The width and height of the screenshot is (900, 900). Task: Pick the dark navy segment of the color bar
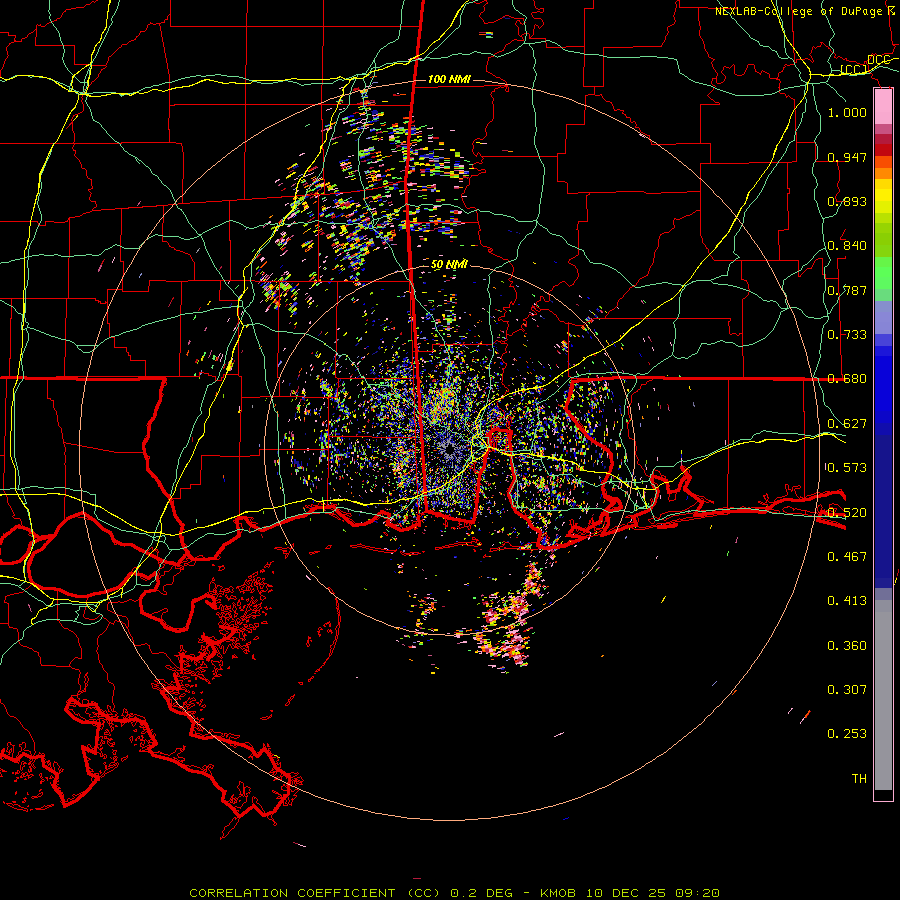point(883,505)
